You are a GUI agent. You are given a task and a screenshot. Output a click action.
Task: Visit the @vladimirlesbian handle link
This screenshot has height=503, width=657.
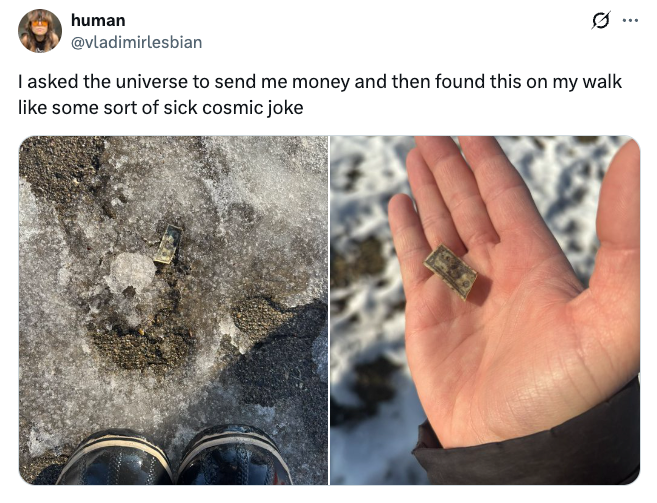click(x=137, y=42)
